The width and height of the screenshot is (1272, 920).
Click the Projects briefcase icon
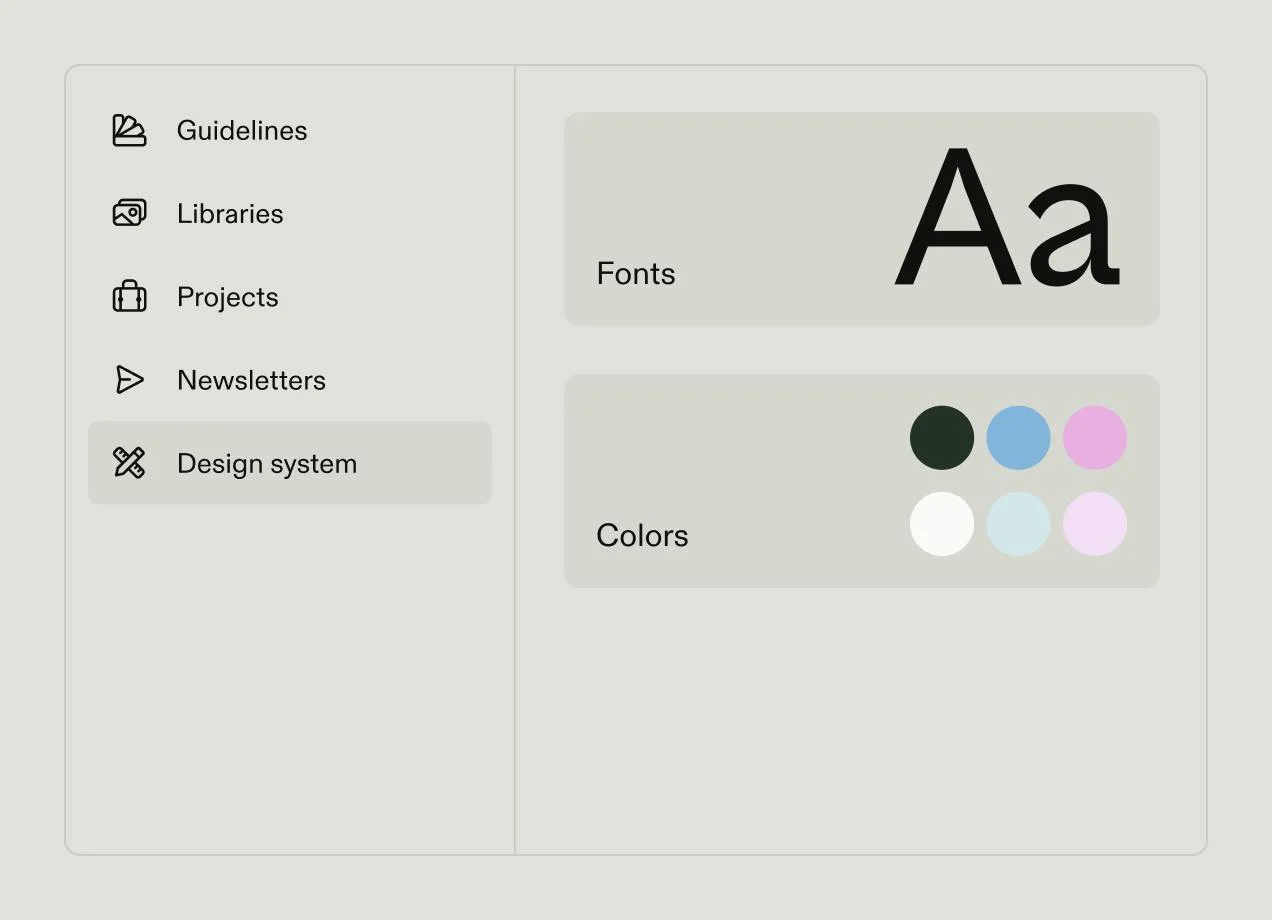click(x=129, y=297)
